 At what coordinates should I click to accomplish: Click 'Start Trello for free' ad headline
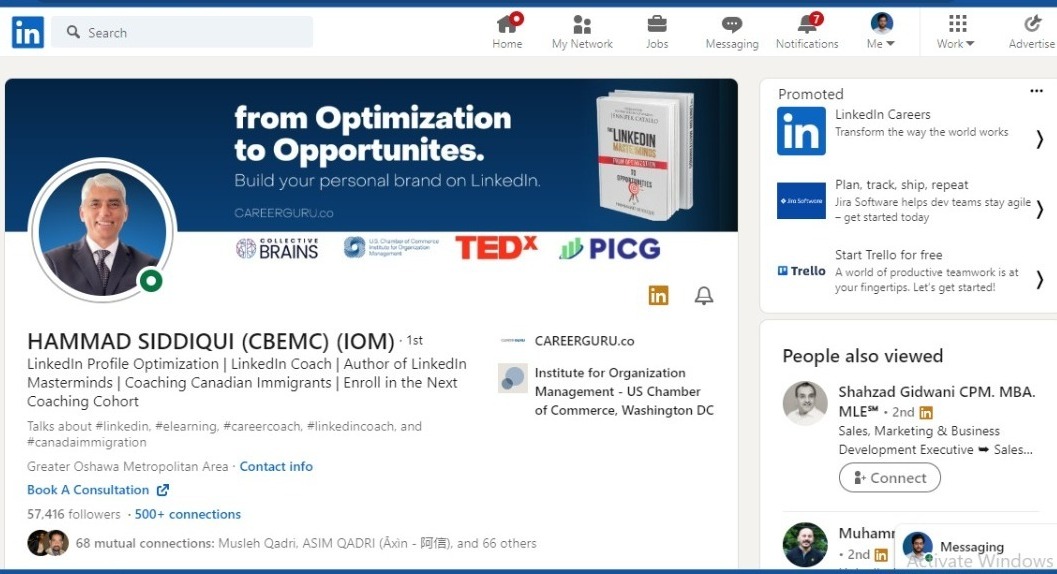888,254
